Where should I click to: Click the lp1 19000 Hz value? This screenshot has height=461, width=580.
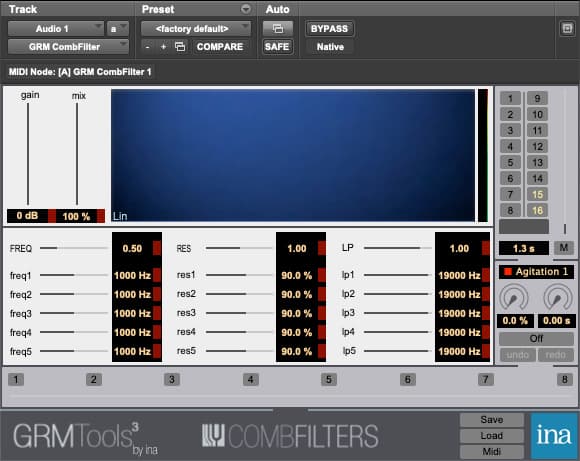459,275
